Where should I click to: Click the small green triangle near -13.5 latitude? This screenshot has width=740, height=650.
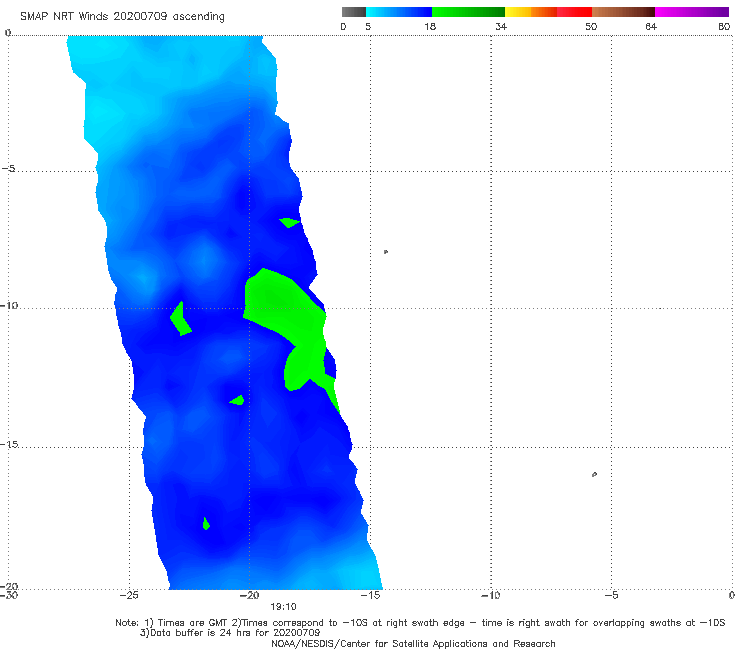pyautogui.click(x=238, y=400)
